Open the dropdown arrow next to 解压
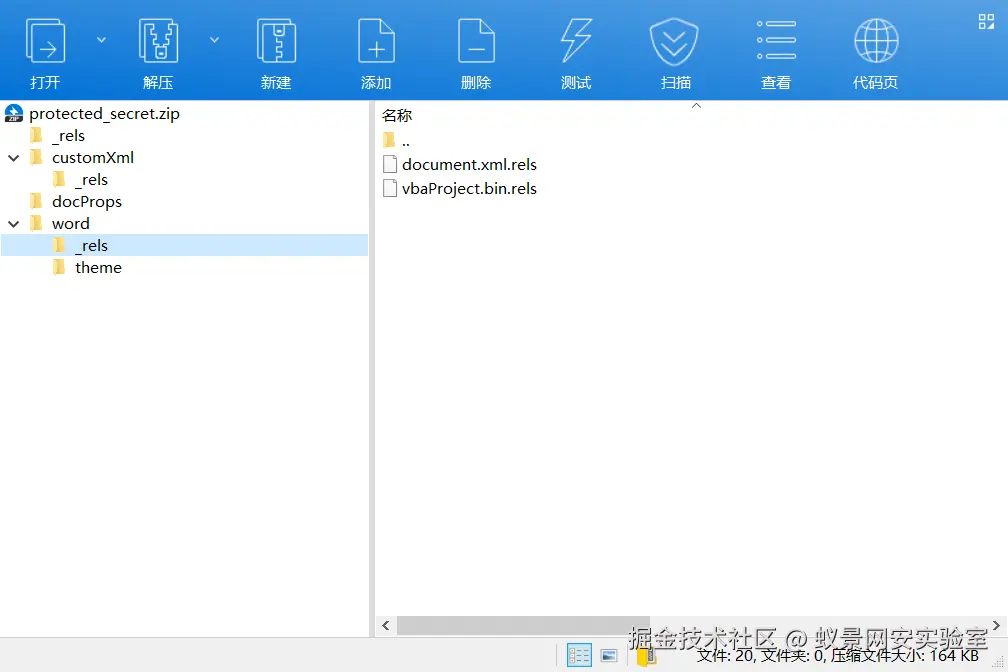Screen dimensions: 1008x672 [x=215, y=40]
